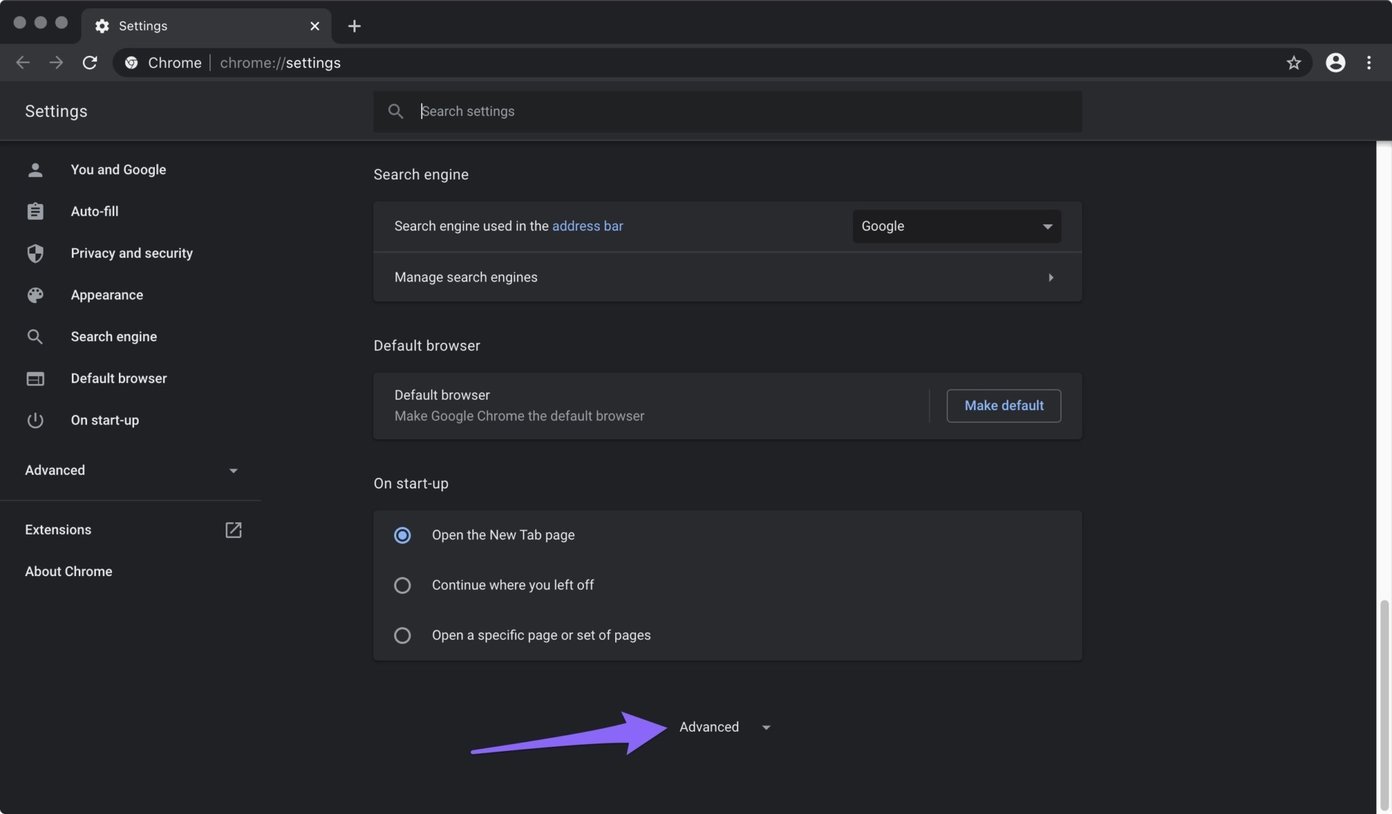
Task: Click the gear icon on the Settings tab
Action: point(102,26)
